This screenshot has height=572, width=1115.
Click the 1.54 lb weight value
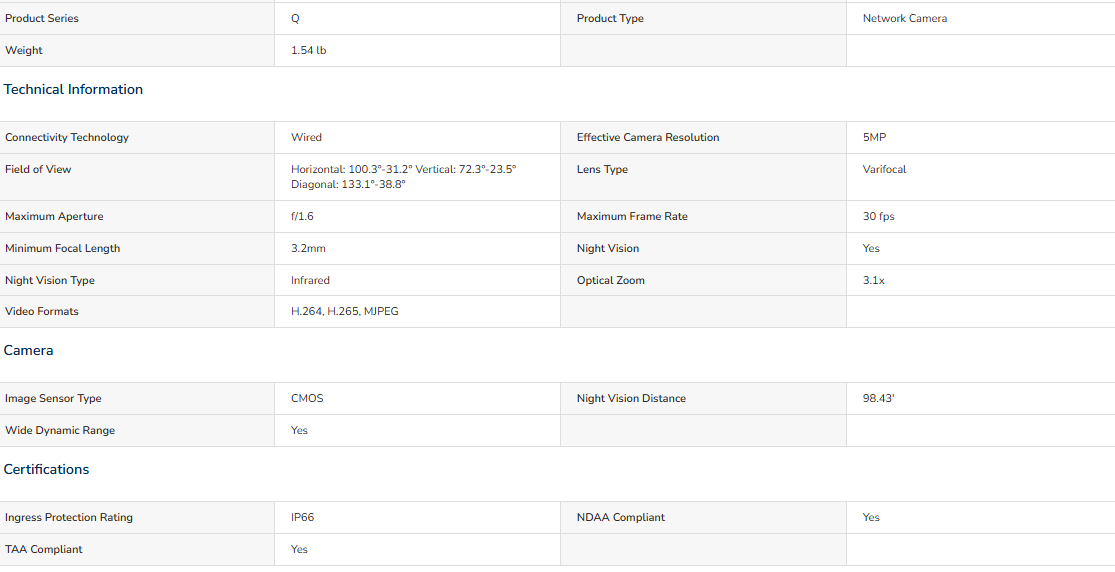click(x=309, y=51)
